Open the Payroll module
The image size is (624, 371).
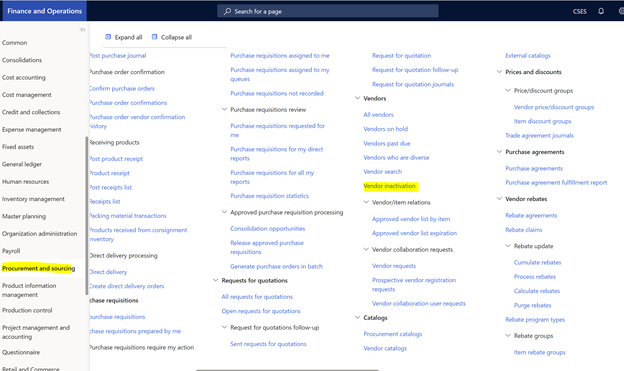tap(11, 251)
